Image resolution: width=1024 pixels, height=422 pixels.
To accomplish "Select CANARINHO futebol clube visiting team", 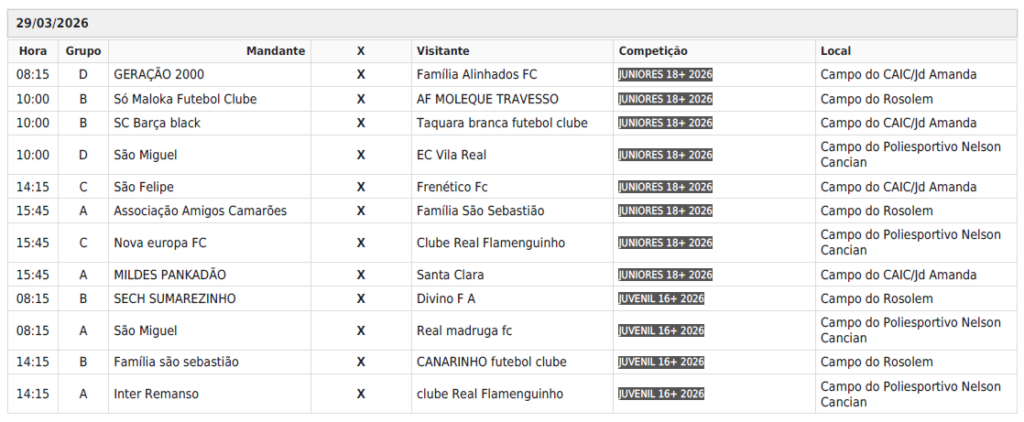I will 491,362.
